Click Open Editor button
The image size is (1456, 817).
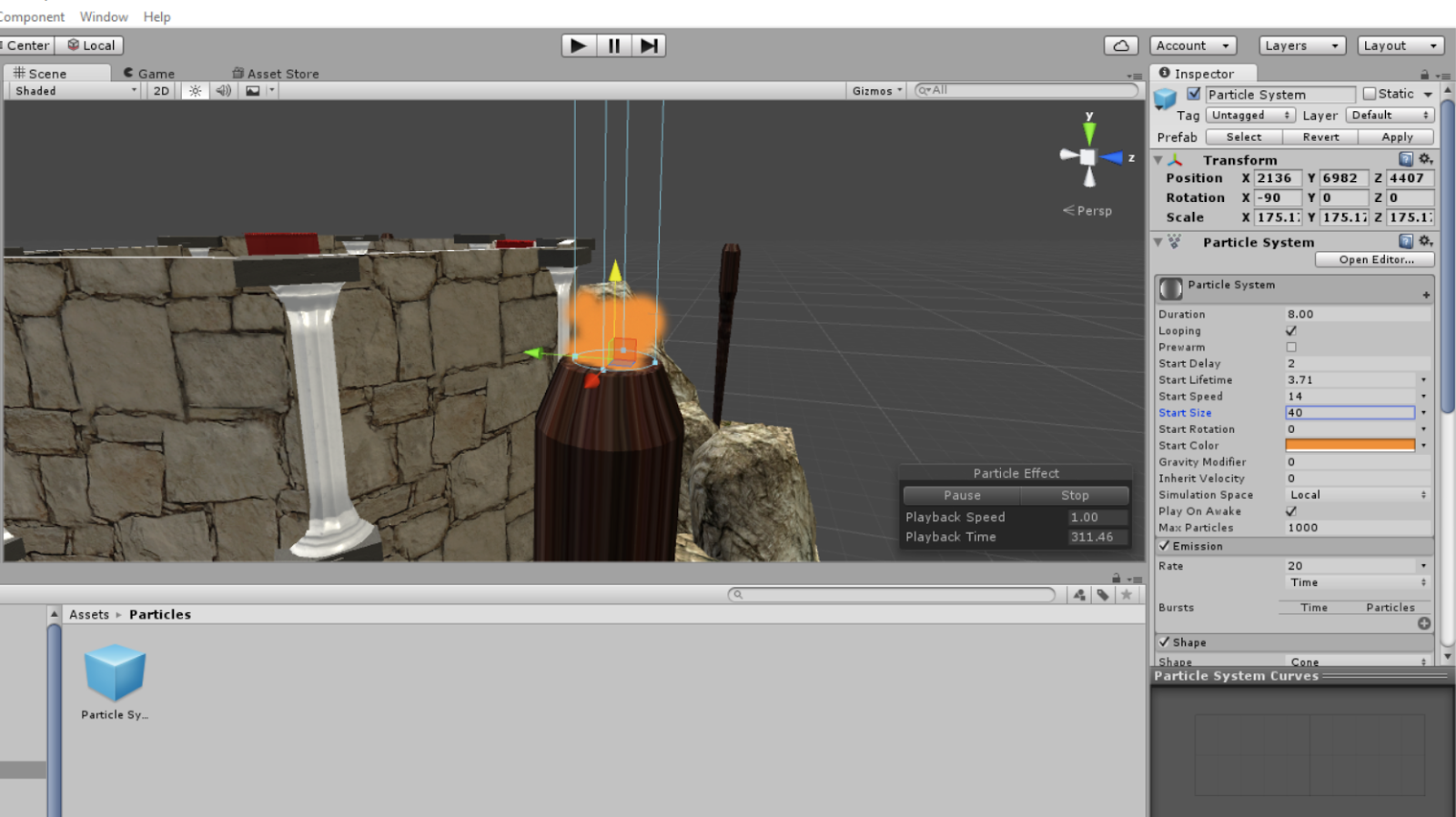click(1375, 260)
